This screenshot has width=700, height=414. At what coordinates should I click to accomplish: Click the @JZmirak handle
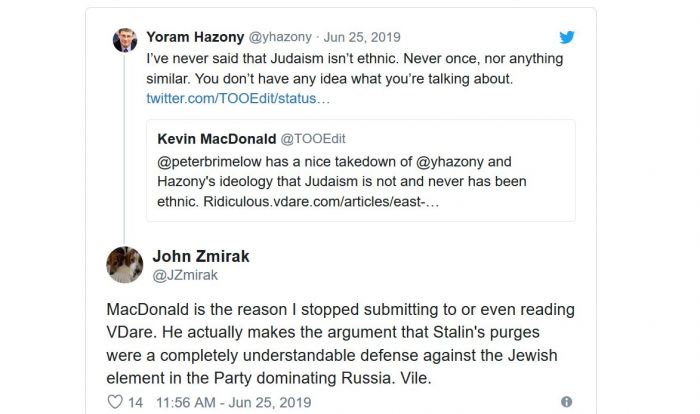click(185, 275)
